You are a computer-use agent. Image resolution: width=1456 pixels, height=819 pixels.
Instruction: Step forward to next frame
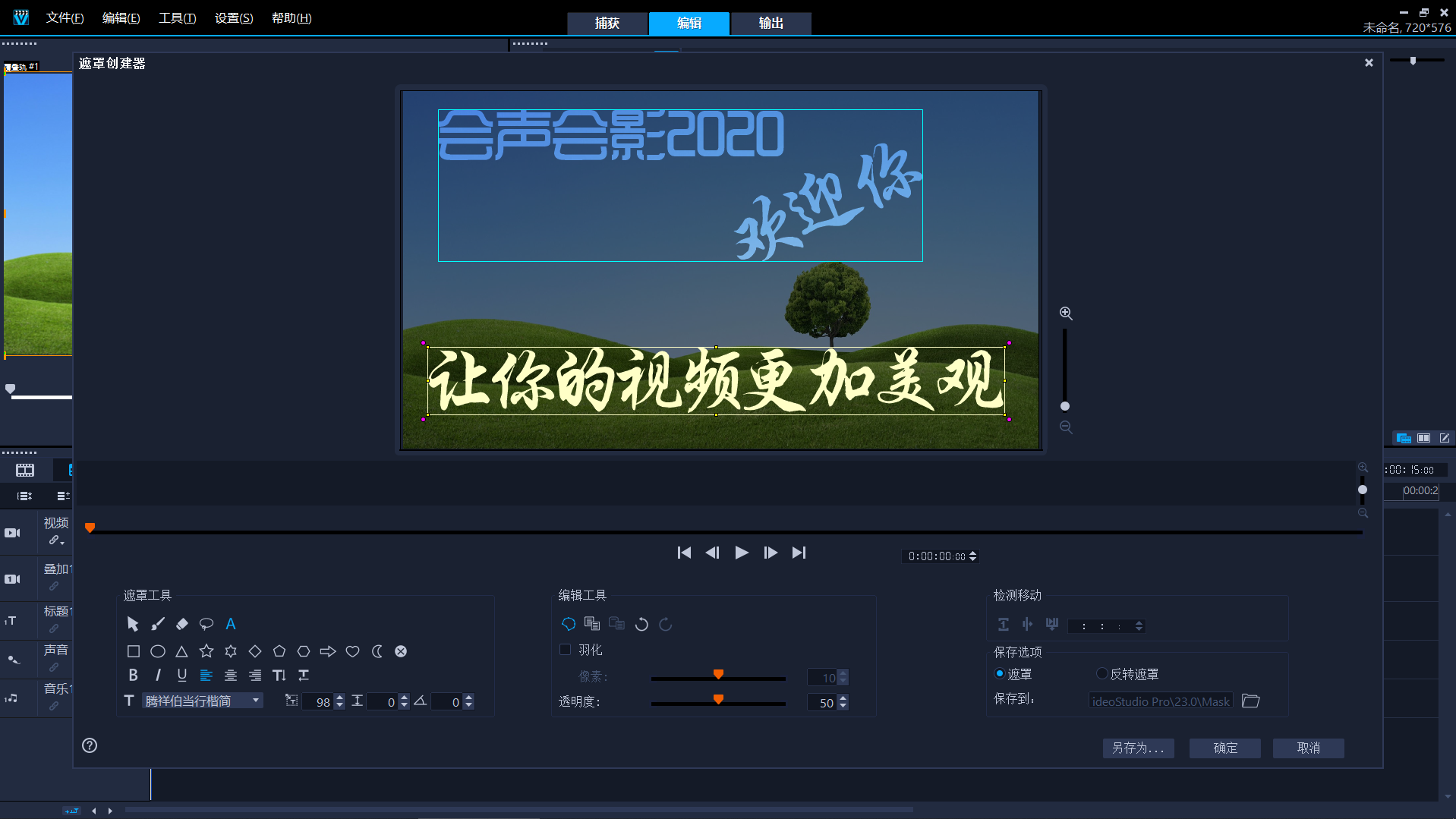pyautogui.click(x=771, y=553)
